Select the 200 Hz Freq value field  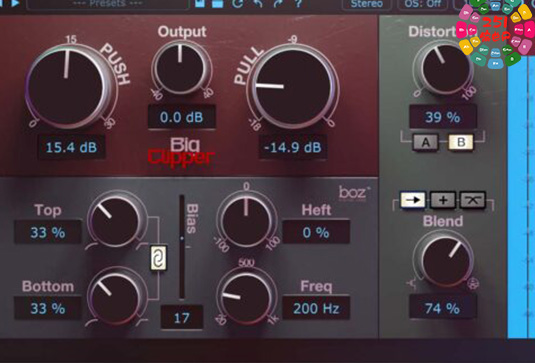316,309
